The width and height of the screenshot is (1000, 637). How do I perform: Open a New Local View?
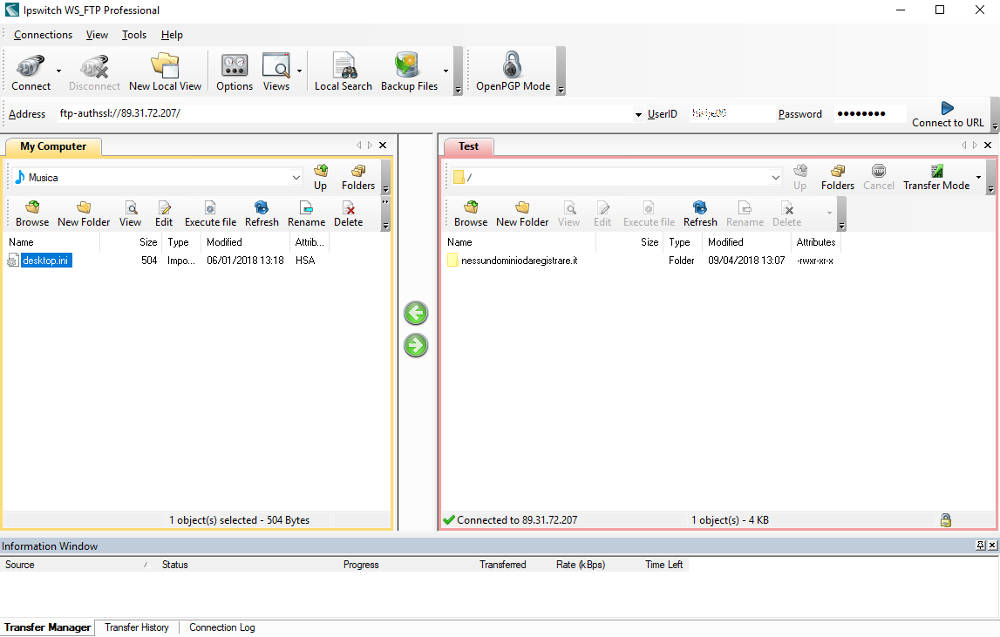(x=165, y=66)
